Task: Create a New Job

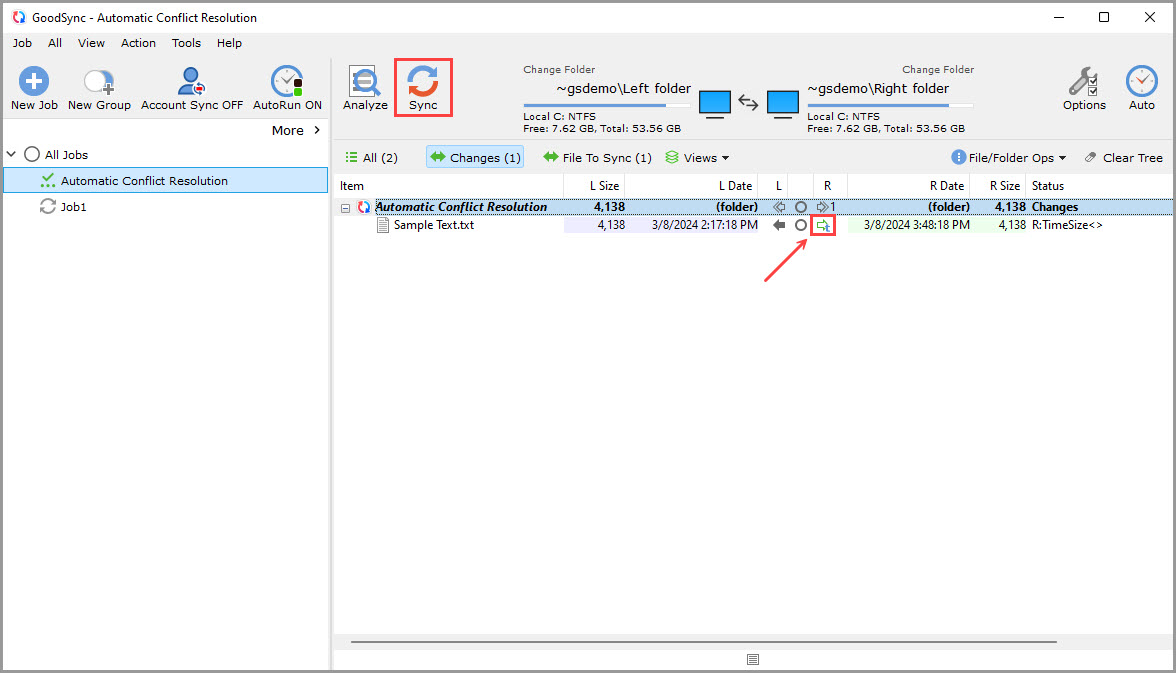Action: pos(34,89)
